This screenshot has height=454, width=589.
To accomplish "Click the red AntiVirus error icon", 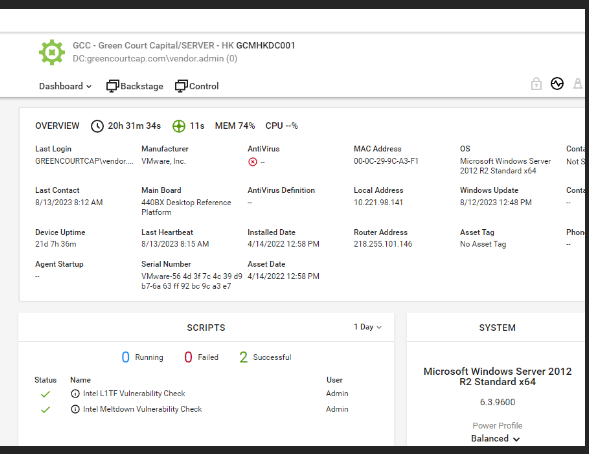I will (252, 162).
